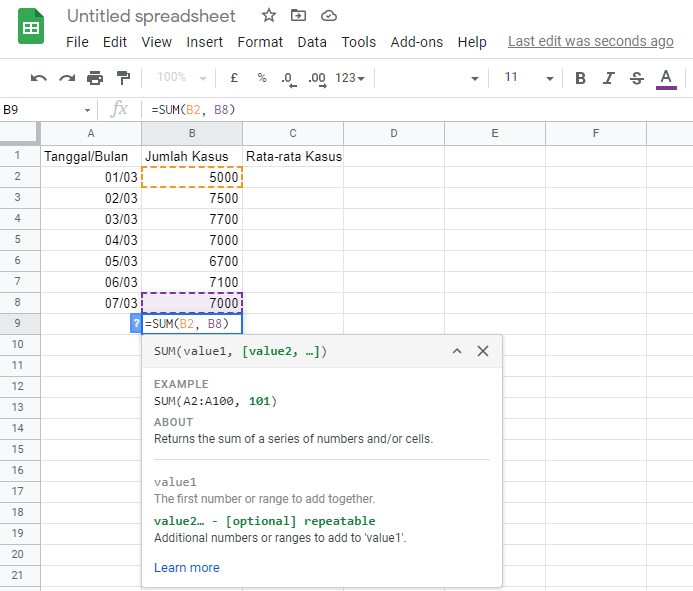
Task: Click the Learn more link
Action: pos(187,568)
